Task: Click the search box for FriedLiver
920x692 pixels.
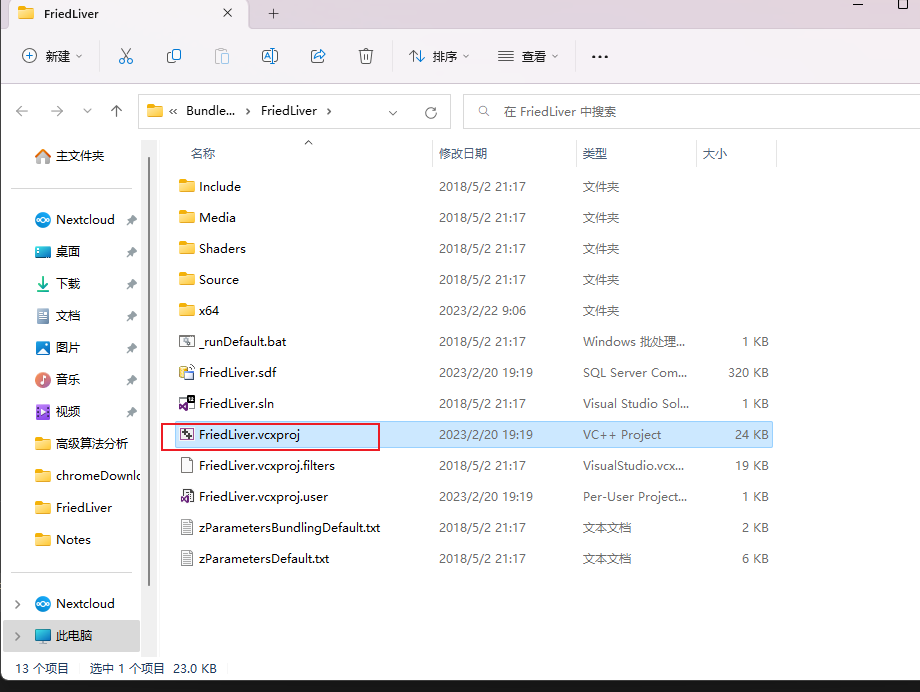Action: (692, 112)
